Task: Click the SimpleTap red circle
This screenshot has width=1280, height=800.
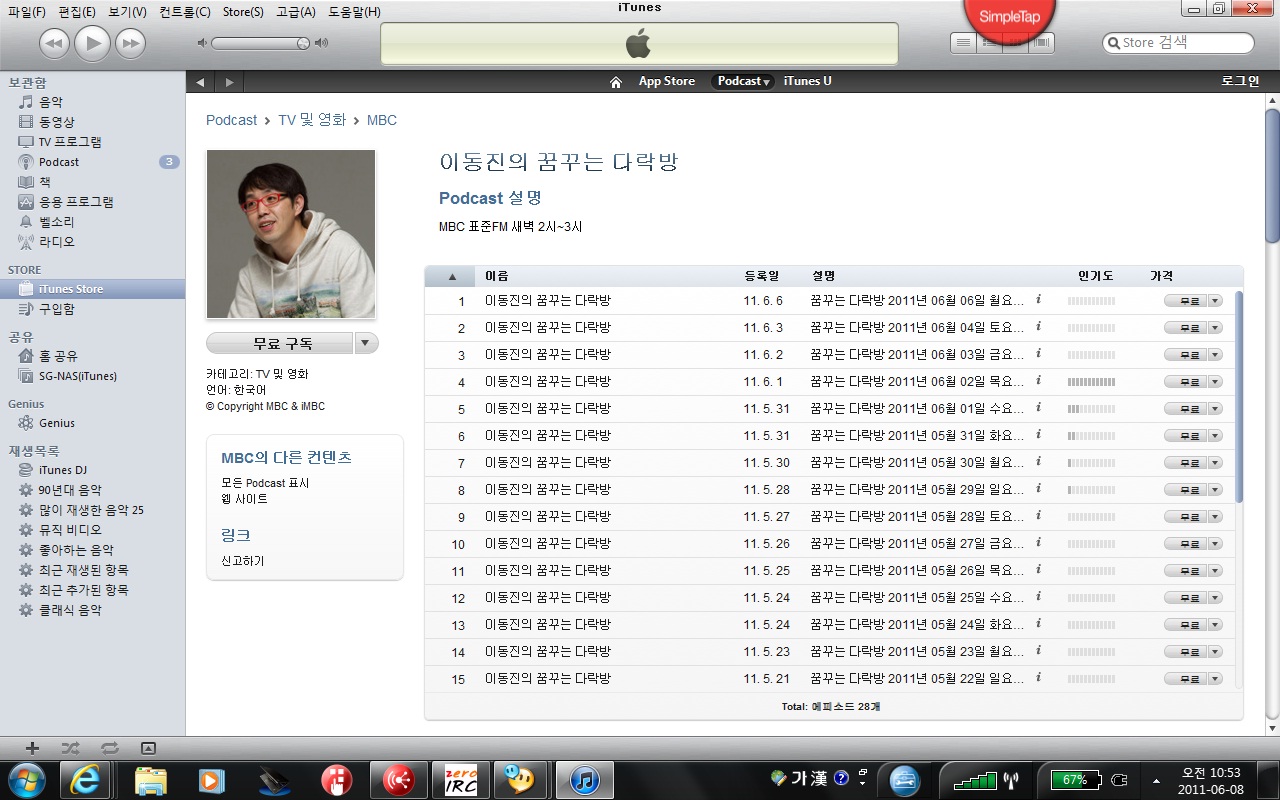Action: [x=1009, y=17]
